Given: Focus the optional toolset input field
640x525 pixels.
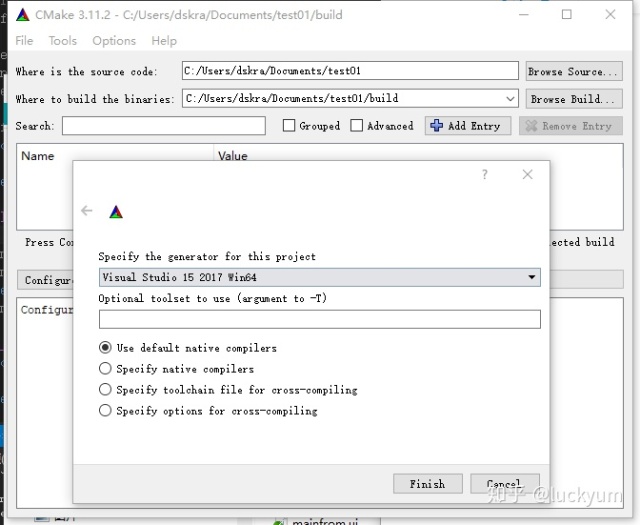Looking at the screenshot, I should [320, 319].
